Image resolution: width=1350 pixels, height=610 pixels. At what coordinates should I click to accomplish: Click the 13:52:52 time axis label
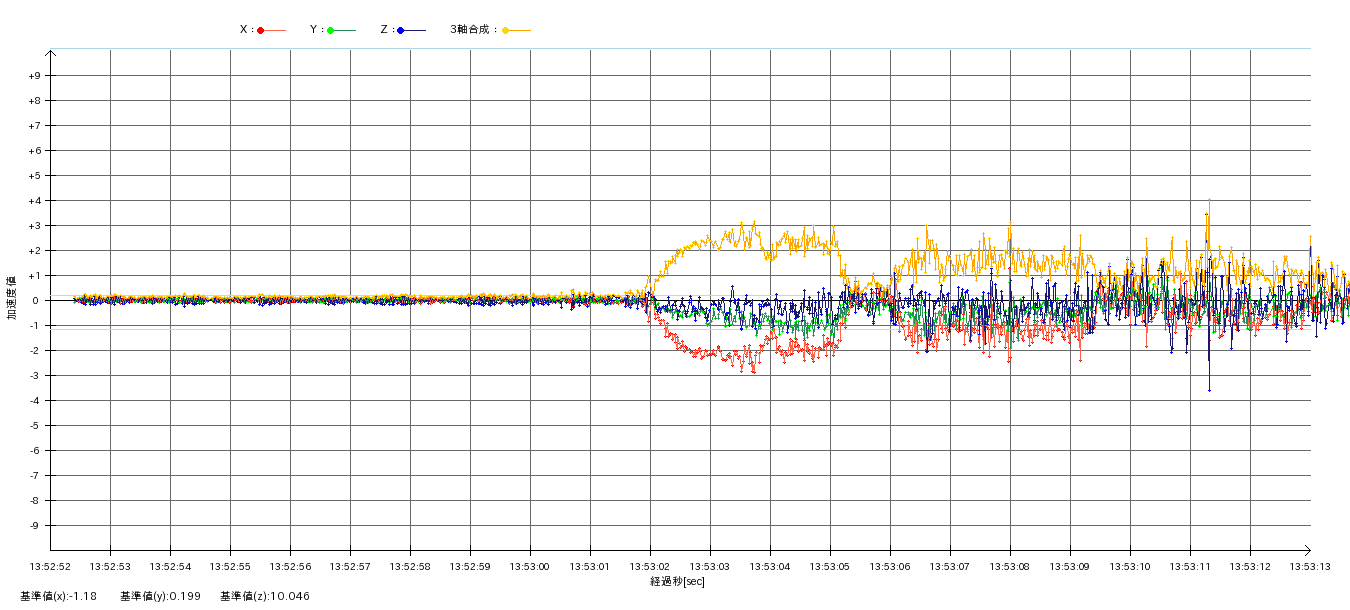click(51, 567)
